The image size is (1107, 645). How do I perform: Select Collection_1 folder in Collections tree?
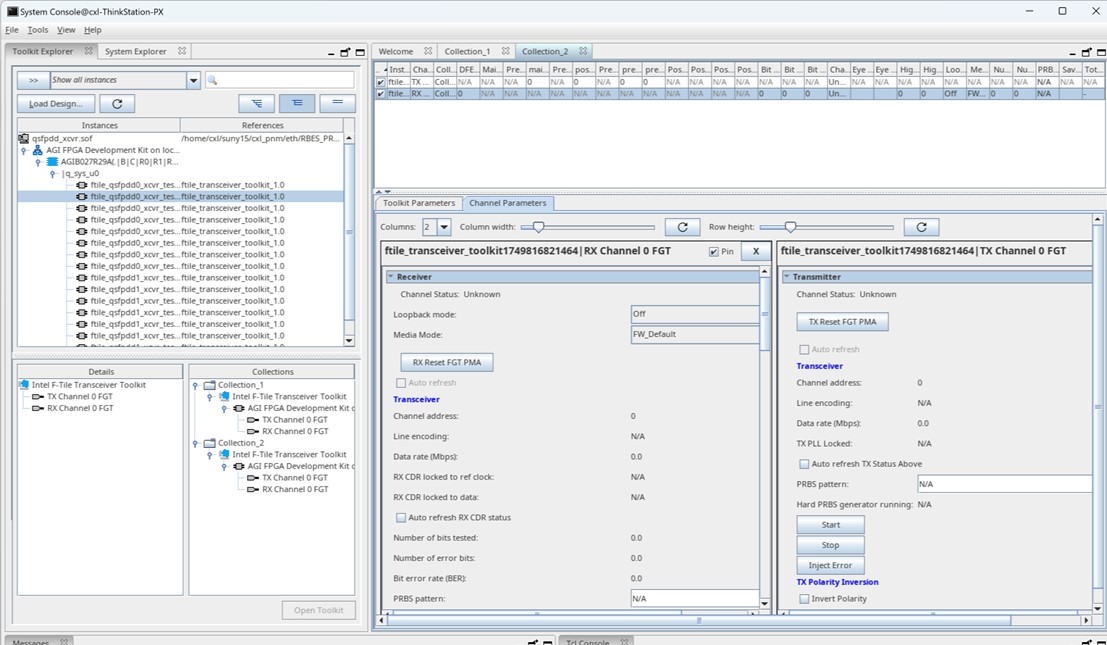[240, 385]
